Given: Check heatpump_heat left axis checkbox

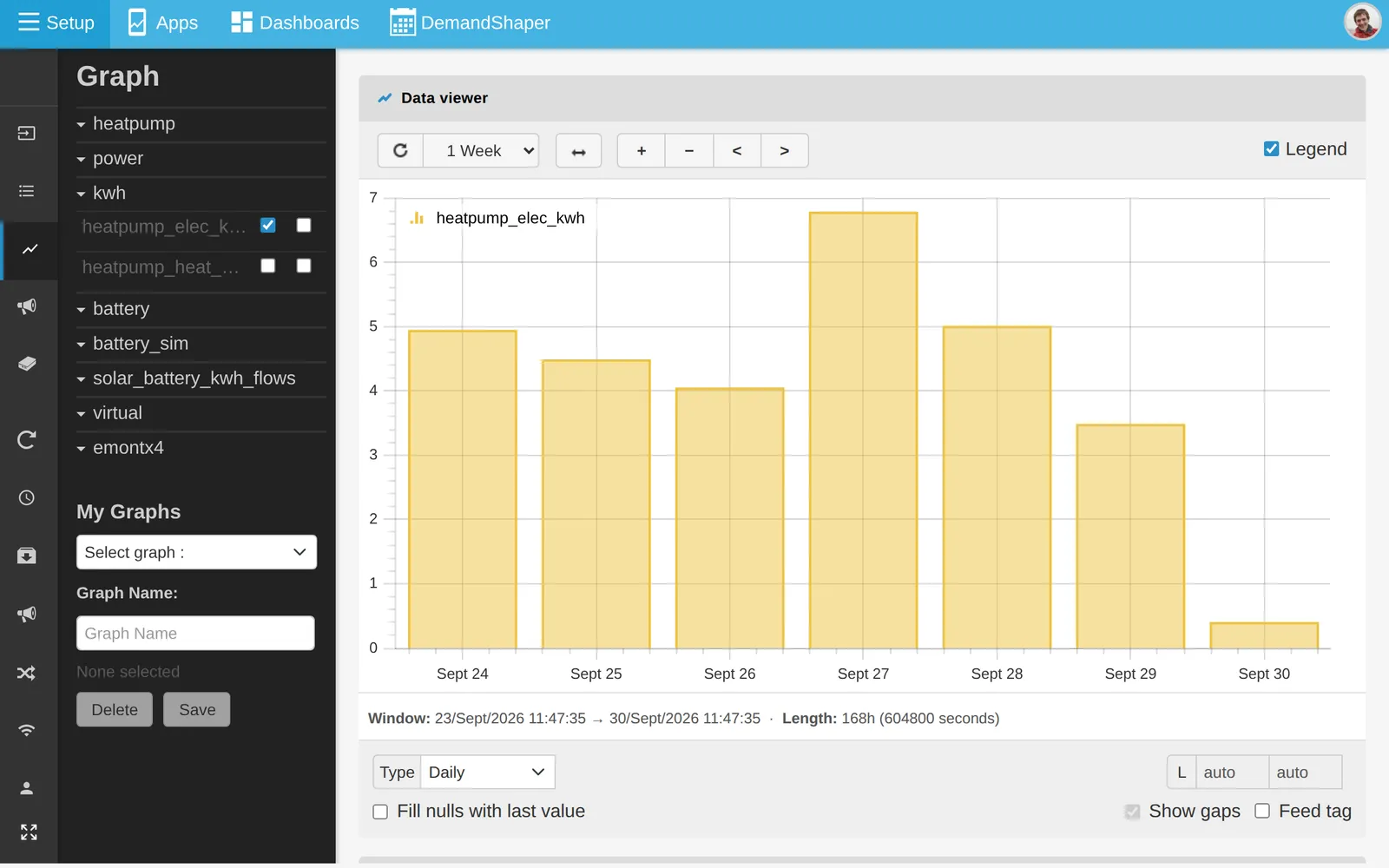Looking at the screenshot, I should coord(268,266).
